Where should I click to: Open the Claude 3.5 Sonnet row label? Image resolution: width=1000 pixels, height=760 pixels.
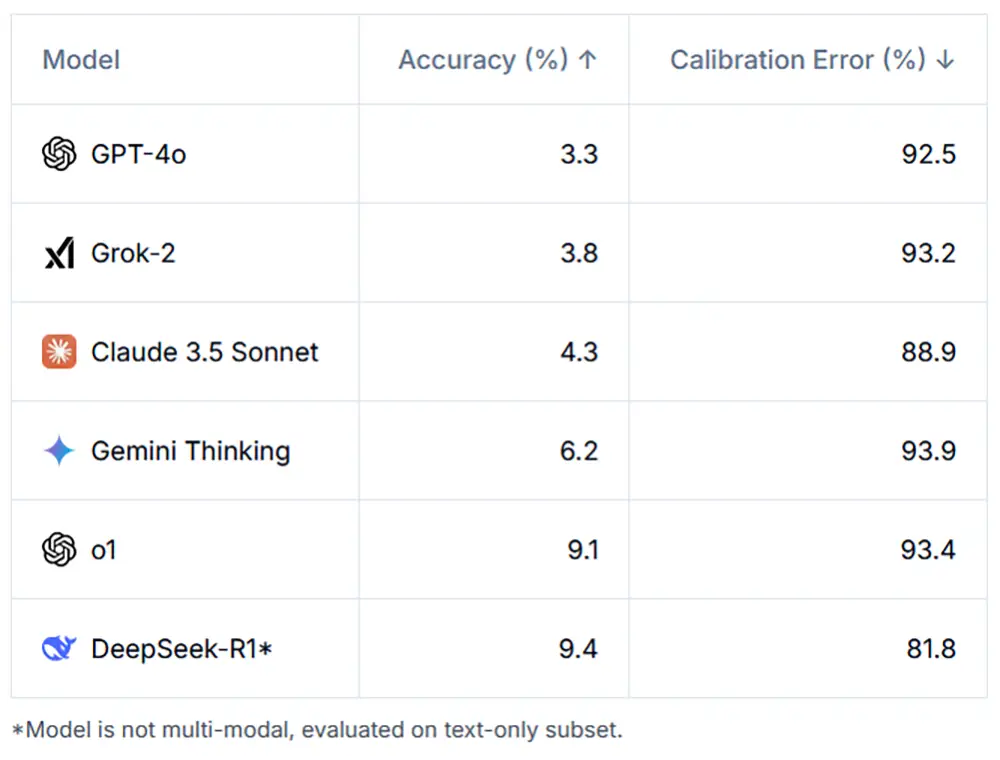coord(204,352)
